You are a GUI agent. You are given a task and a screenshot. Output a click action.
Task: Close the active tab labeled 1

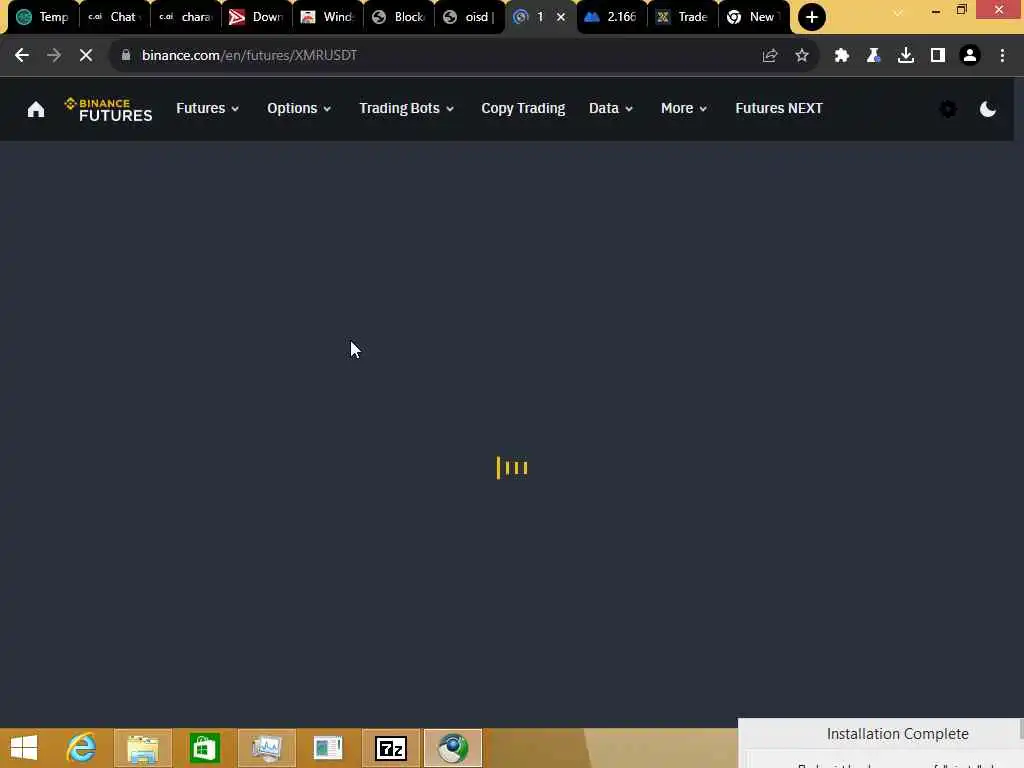(560, 17)
